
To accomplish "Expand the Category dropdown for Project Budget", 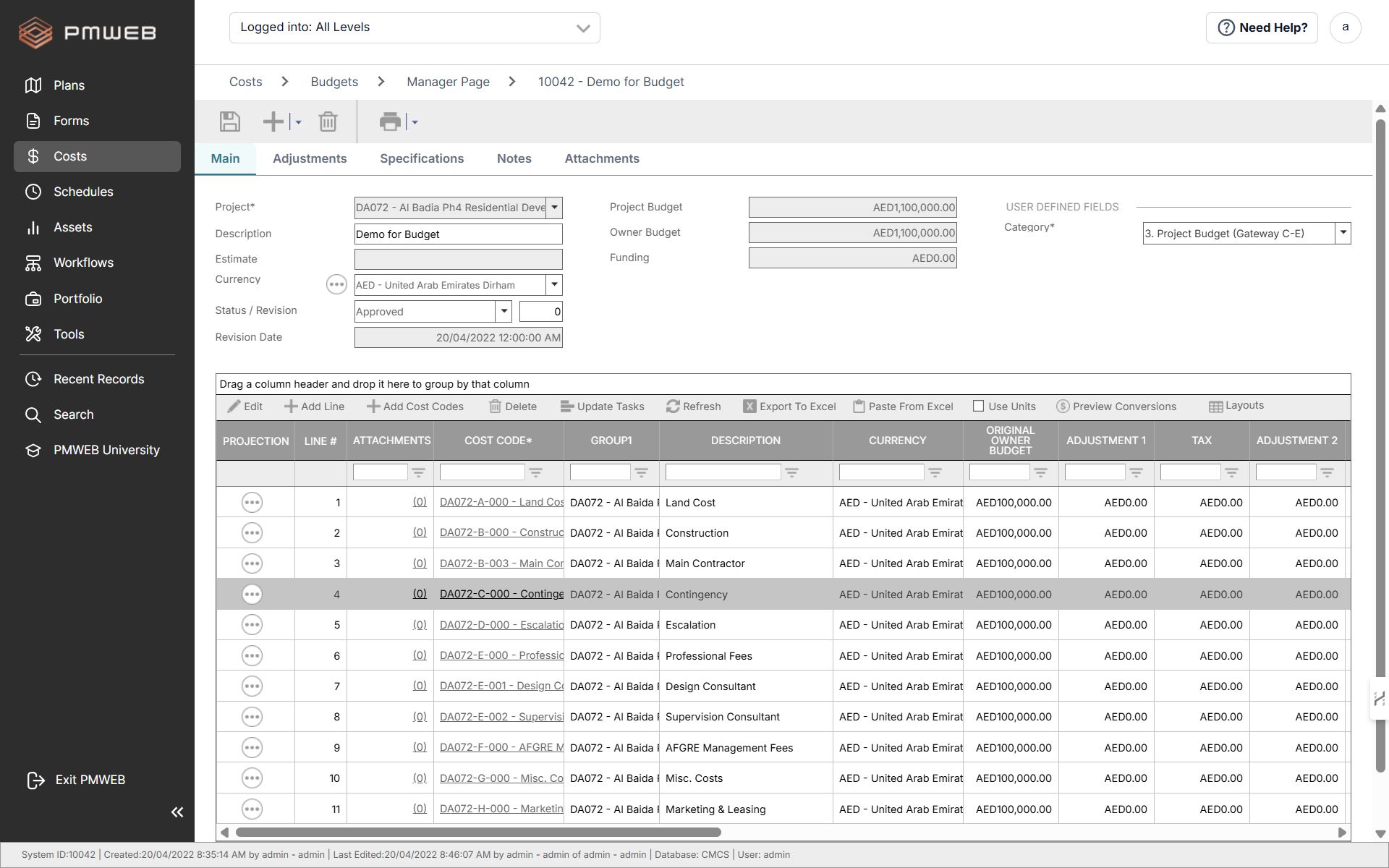I will (x=1343, y=233).
